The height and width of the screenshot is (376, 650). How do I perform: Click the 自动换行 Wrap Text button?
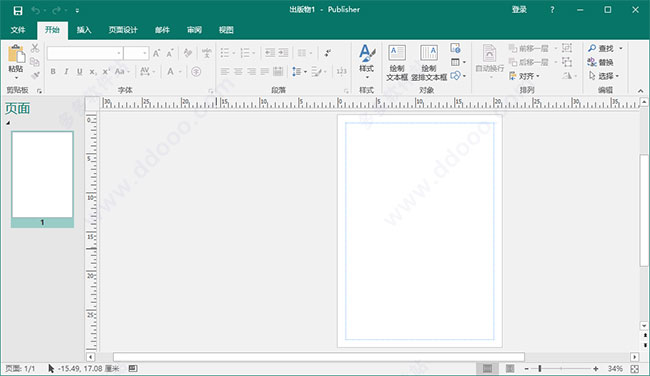pos(490,61)
